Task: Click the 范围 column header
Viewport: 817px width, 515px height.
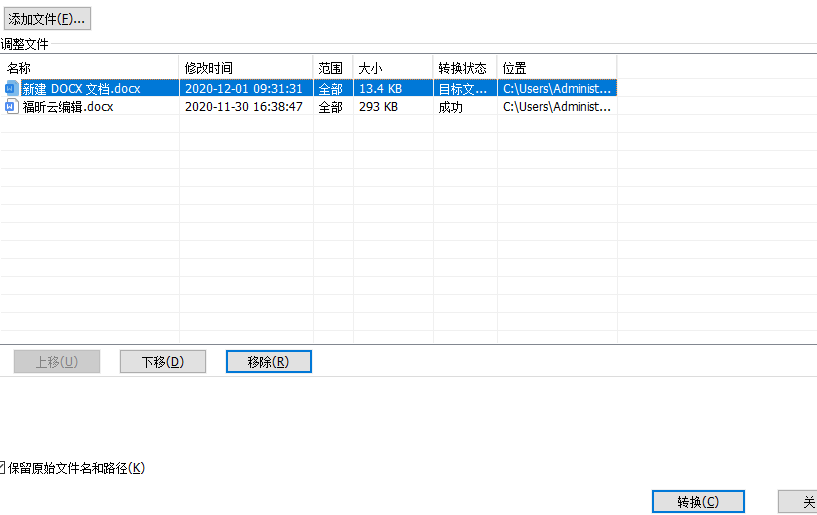Action: (x=333, y=68)
